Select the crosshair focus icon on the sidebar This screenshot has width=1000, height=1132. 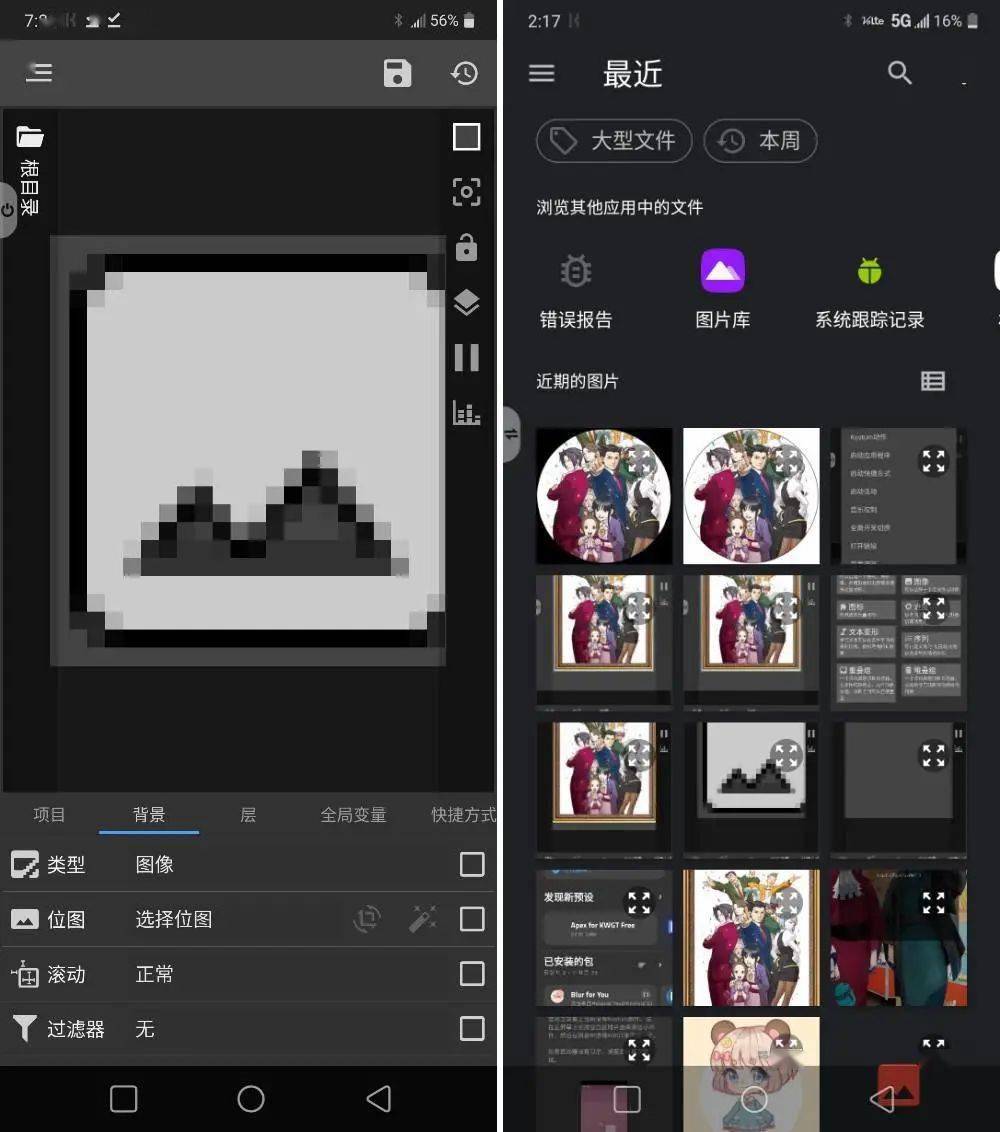click(465, 192)
